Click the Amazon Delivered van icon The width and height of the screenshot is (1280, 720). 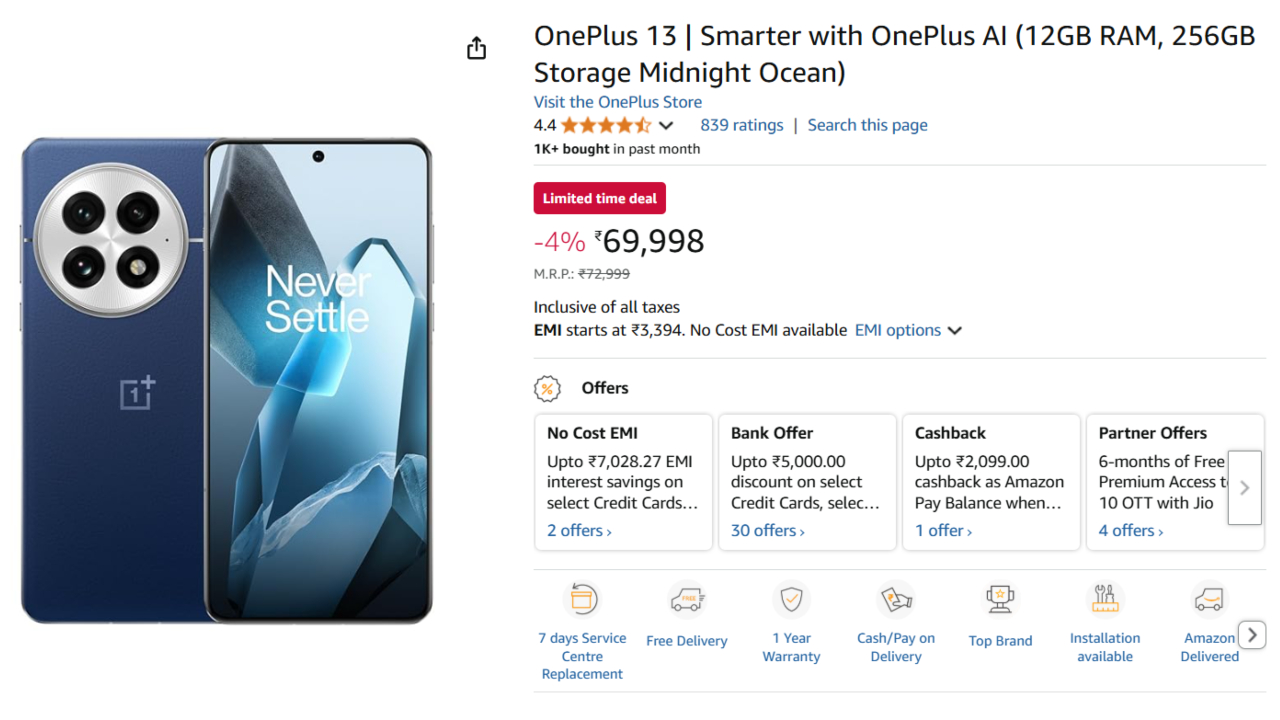1209,599
